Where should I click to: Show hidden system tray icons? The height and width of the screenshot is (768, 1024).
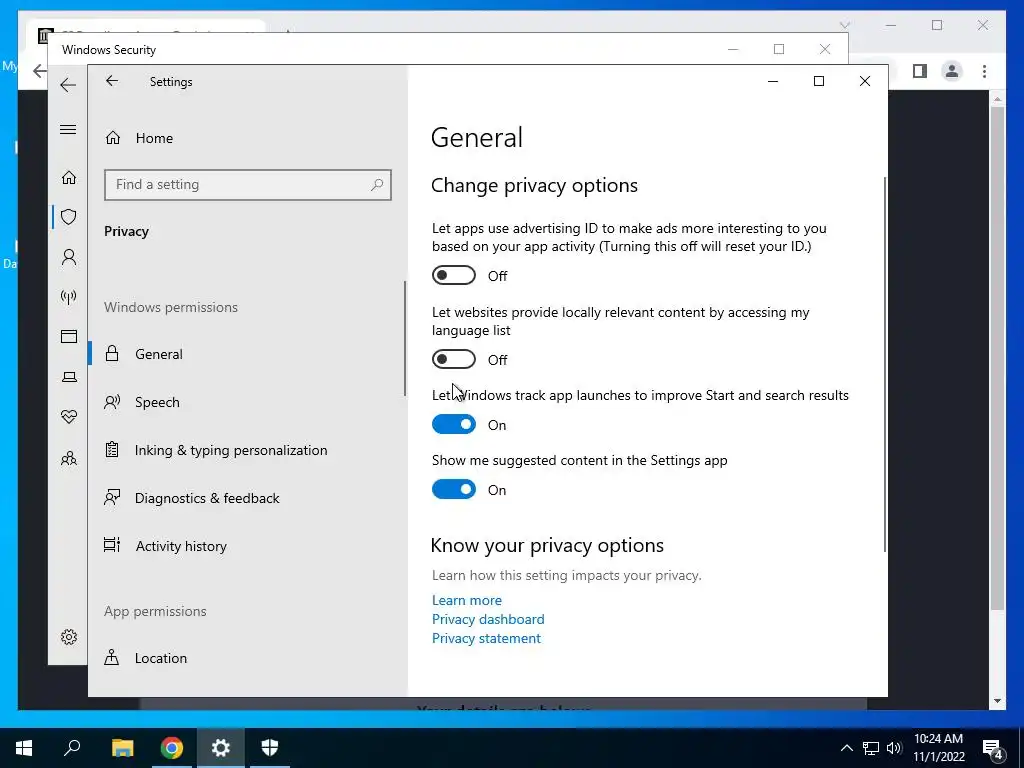click(846, 748)
